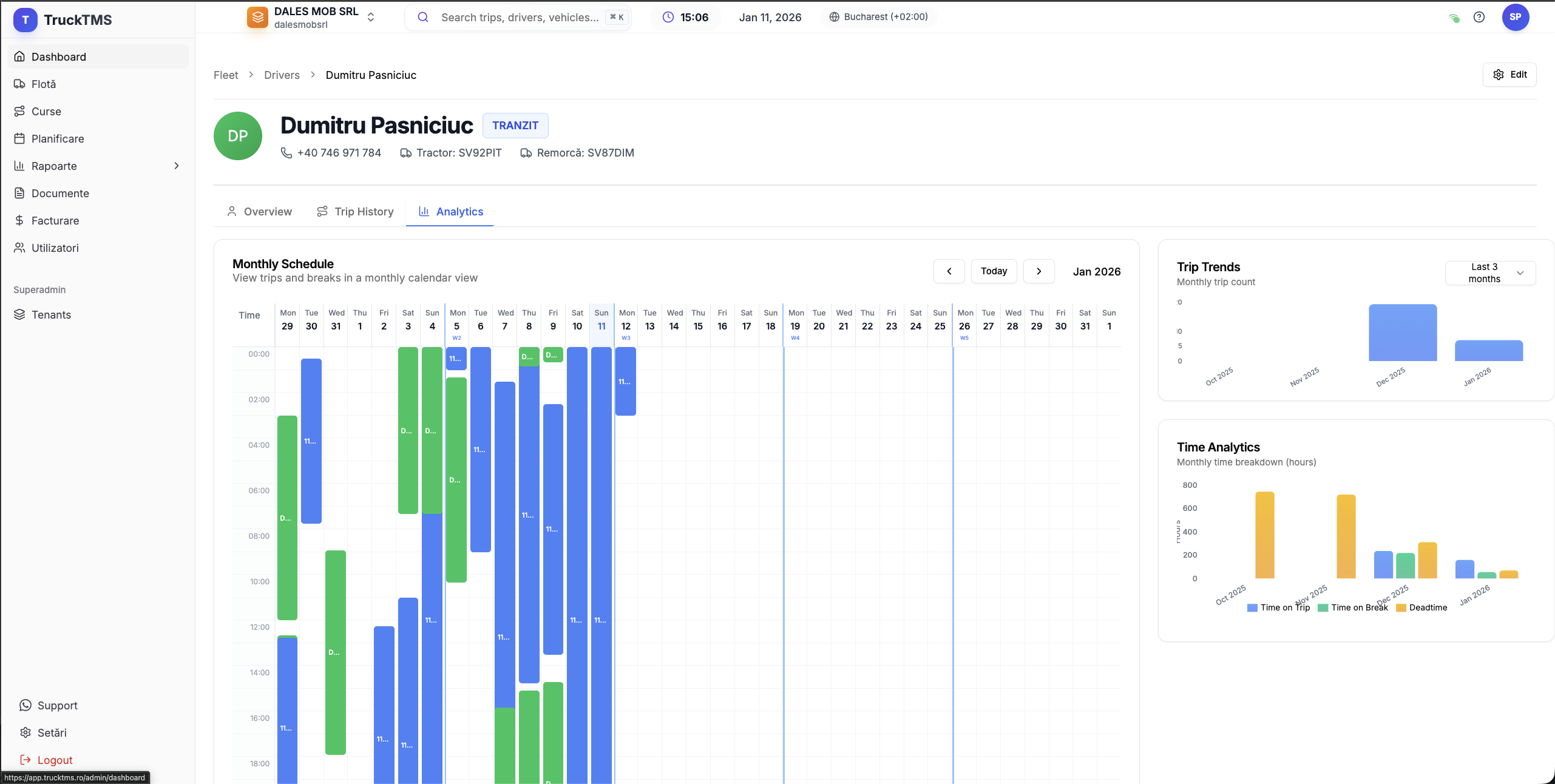The image size is (1555, 784).
Task: Click the TruckTMS logo icon
Action: tap(25, 20)
